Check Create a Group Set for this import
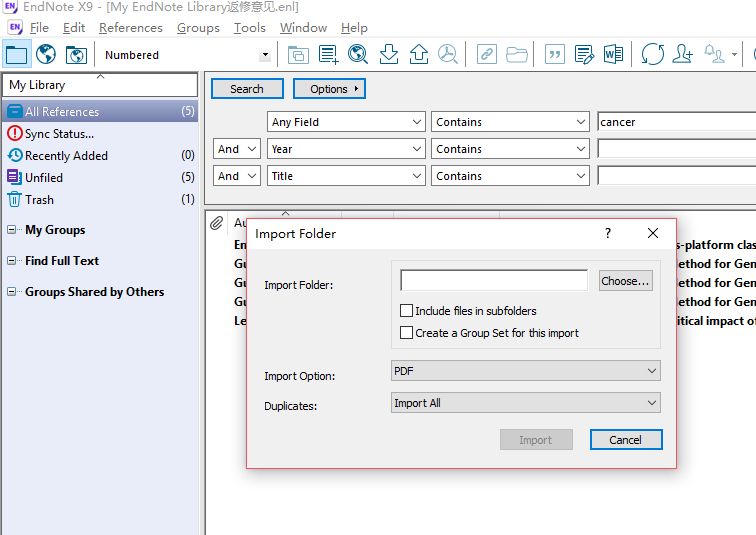756x535 pixels. [x=407, y=333]
